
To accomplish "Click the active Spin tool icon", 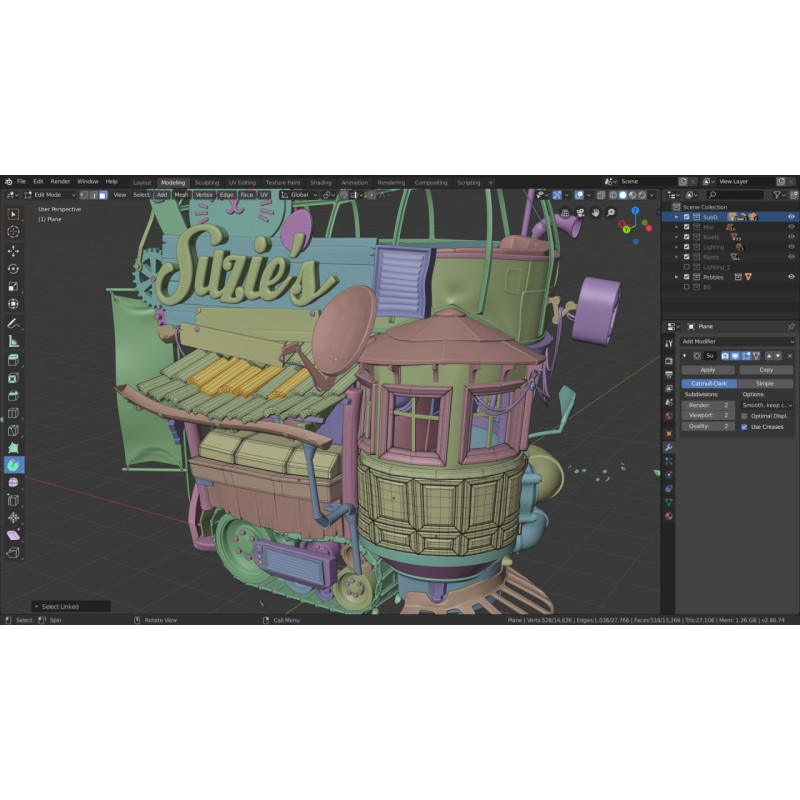I will (14, 465).
